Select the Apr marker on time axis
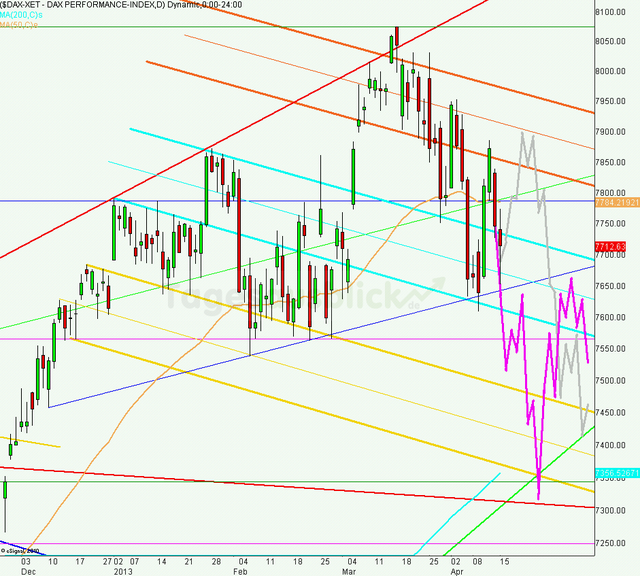This screenshot has width=640, height=576. 458,570
